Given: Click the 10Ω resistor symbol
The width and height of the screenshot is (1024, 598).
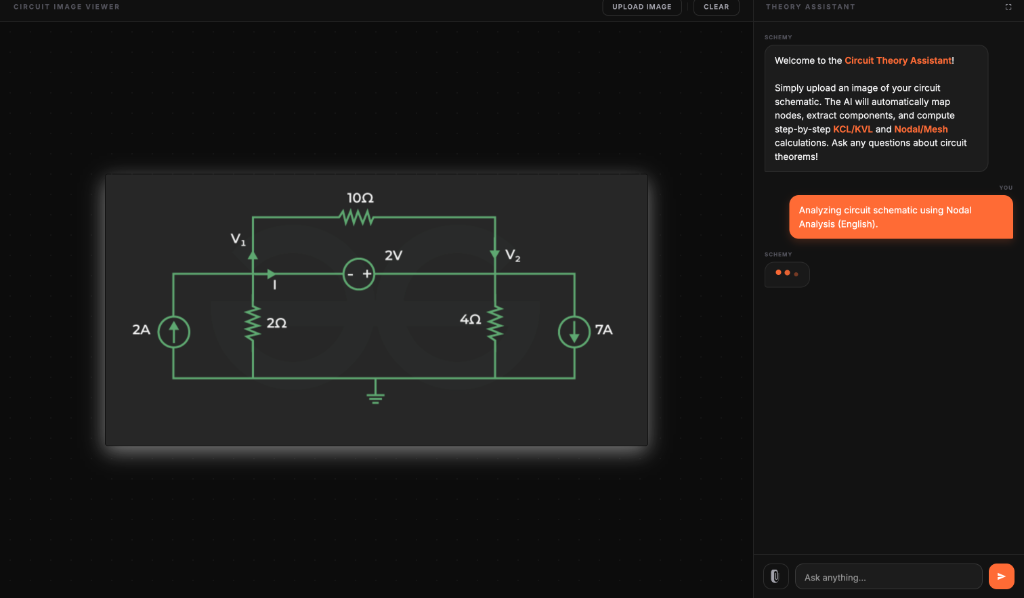Looking at the screenshot, I should click(357, 217).
